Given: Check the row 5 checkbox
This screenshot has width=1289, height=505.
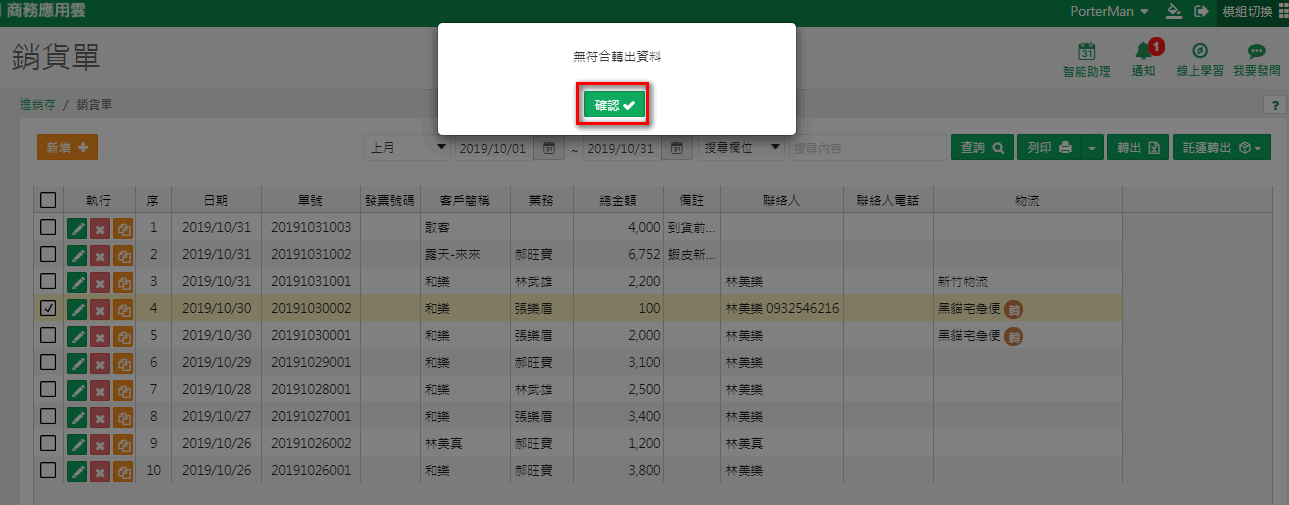Looking at the screenshot, I should (x=48, y=335).
